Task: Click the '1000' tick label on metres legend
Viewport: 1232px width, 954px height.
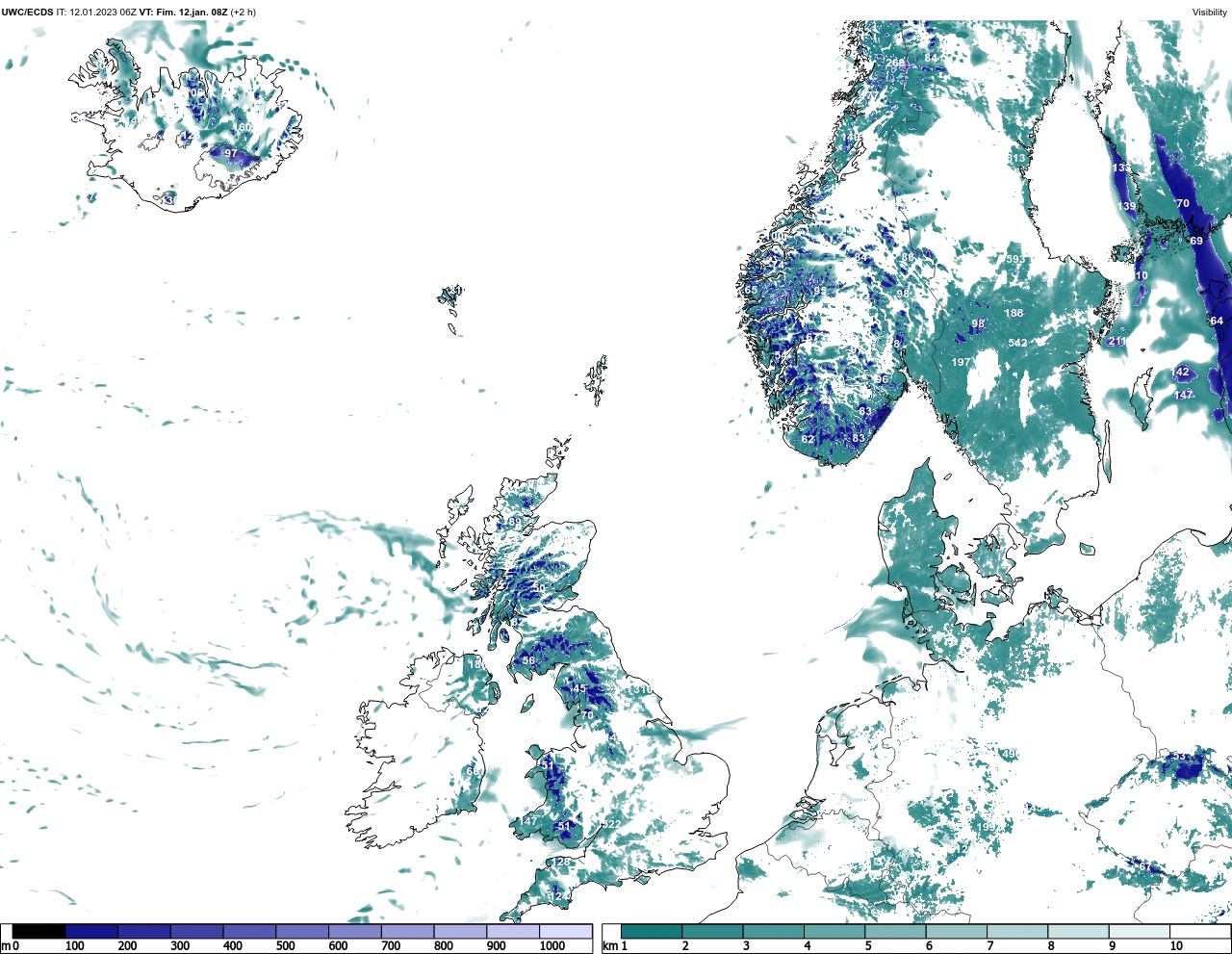Action: pos(552,946)
